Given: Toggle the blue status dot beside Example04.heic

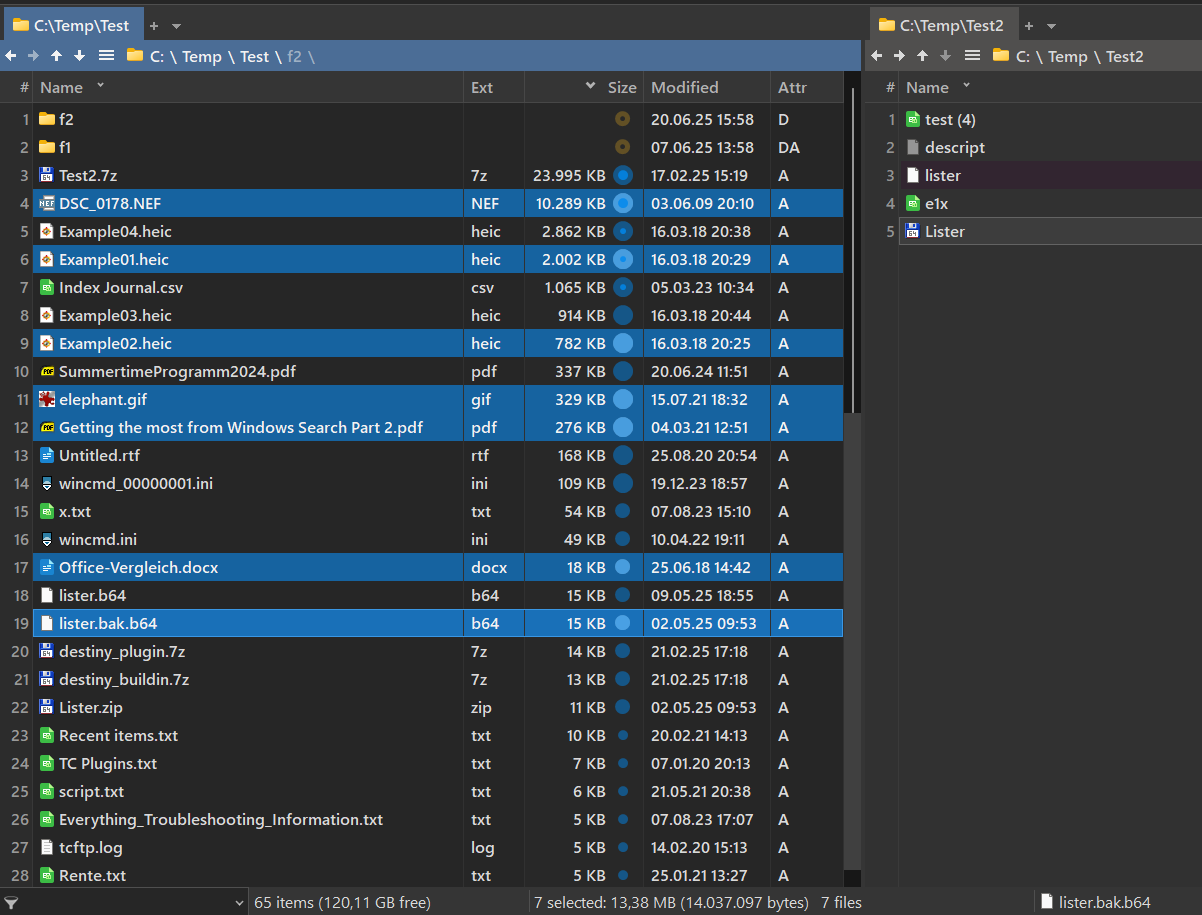Looking at the screenshot, I should (x=622, y=231).
